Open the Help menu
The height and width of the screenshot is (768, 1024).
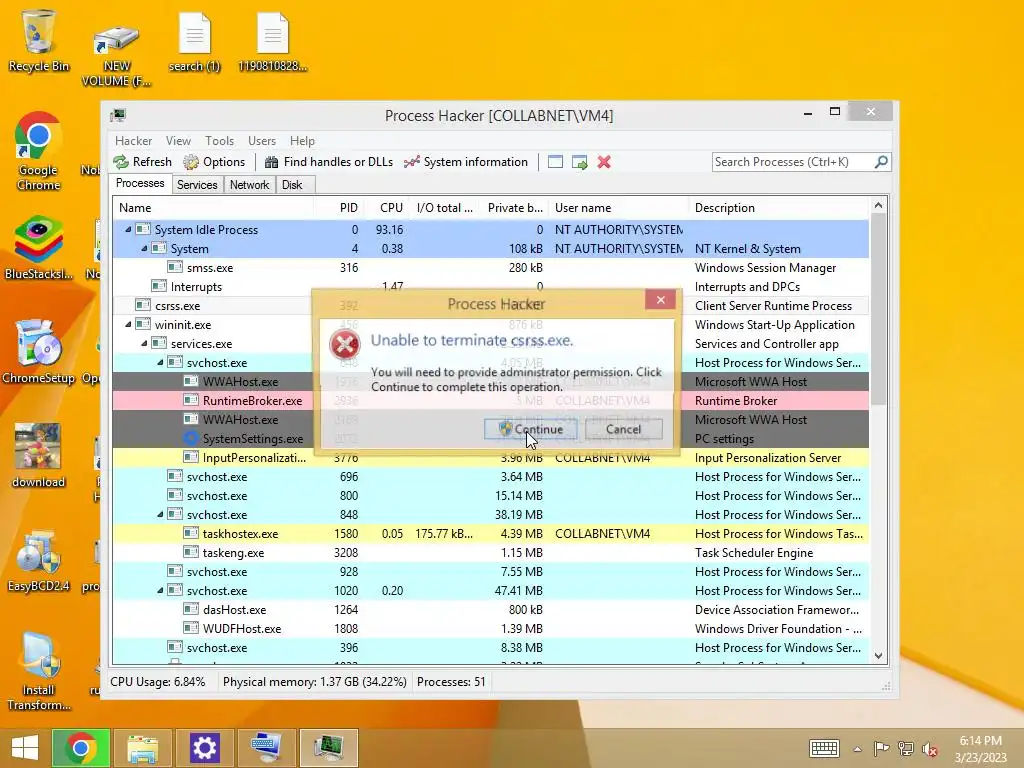click(302, 141)
